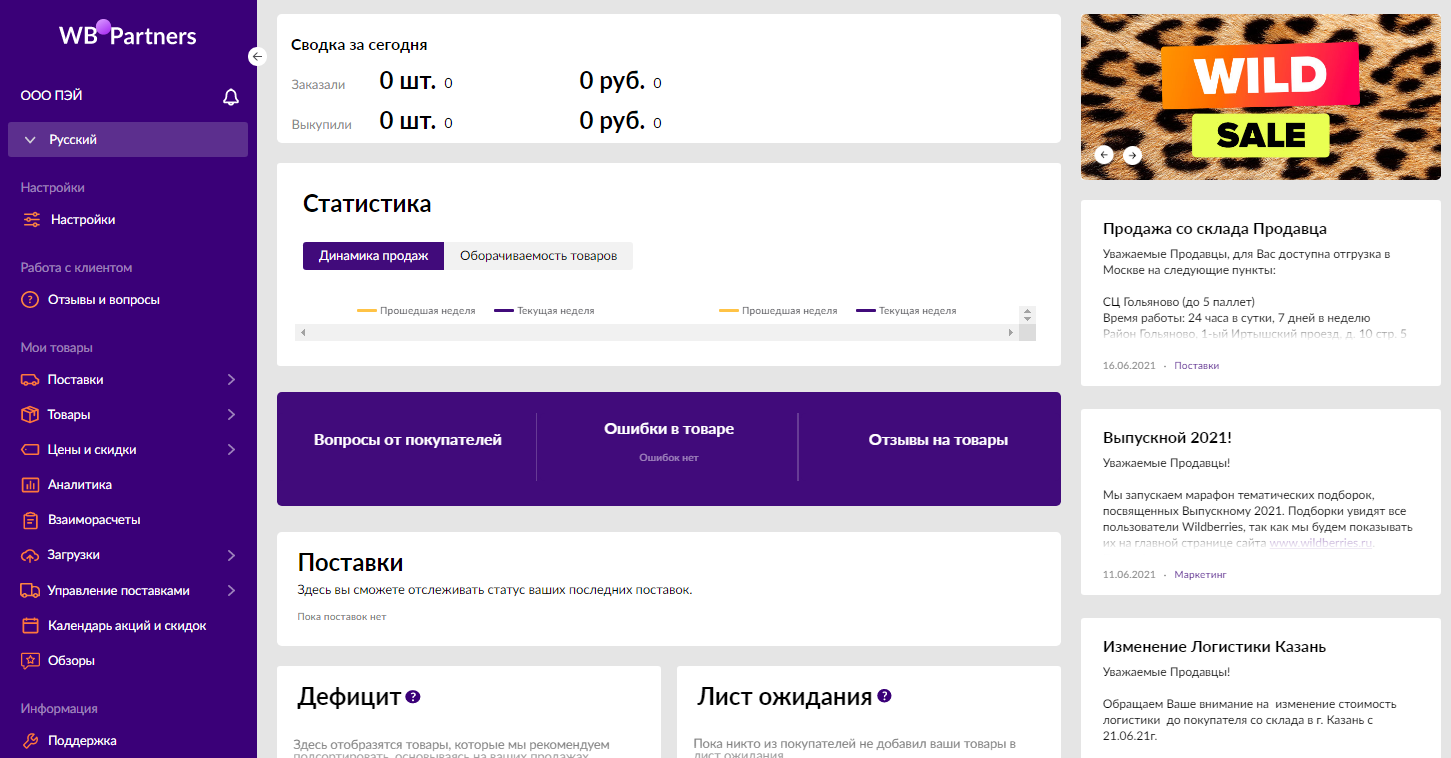Open the Русский language dropdown
This screenshot has width=1451, height=758.
(128, 140)
